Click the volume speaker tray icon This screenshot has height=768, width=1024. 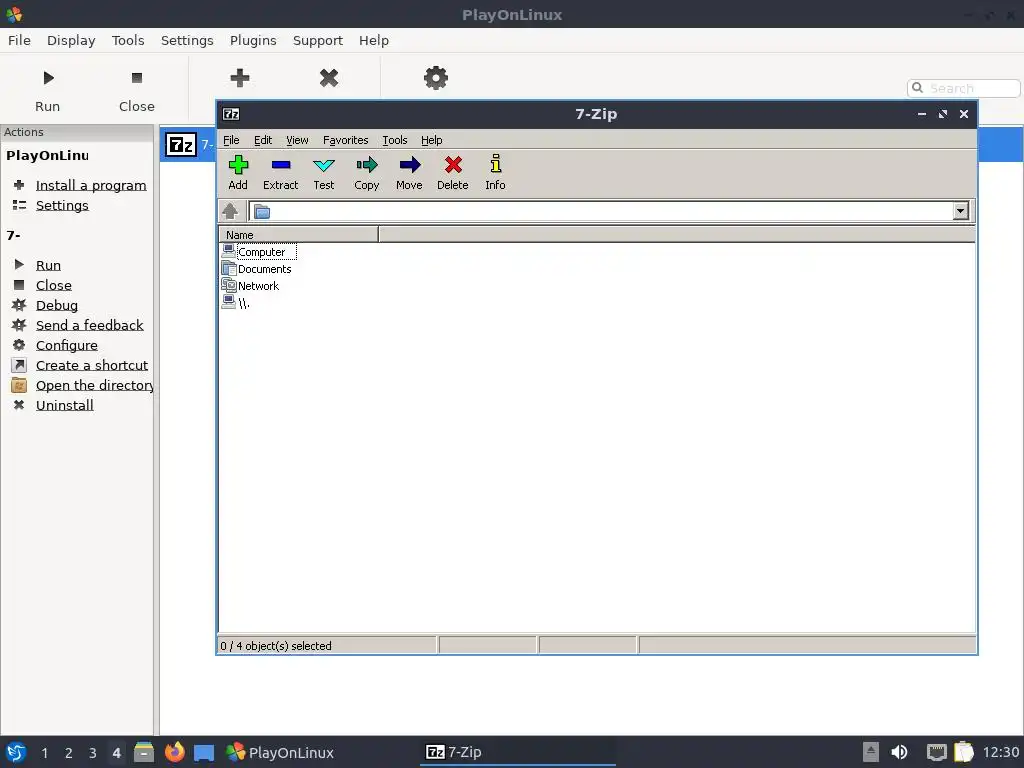coord(899,752)
